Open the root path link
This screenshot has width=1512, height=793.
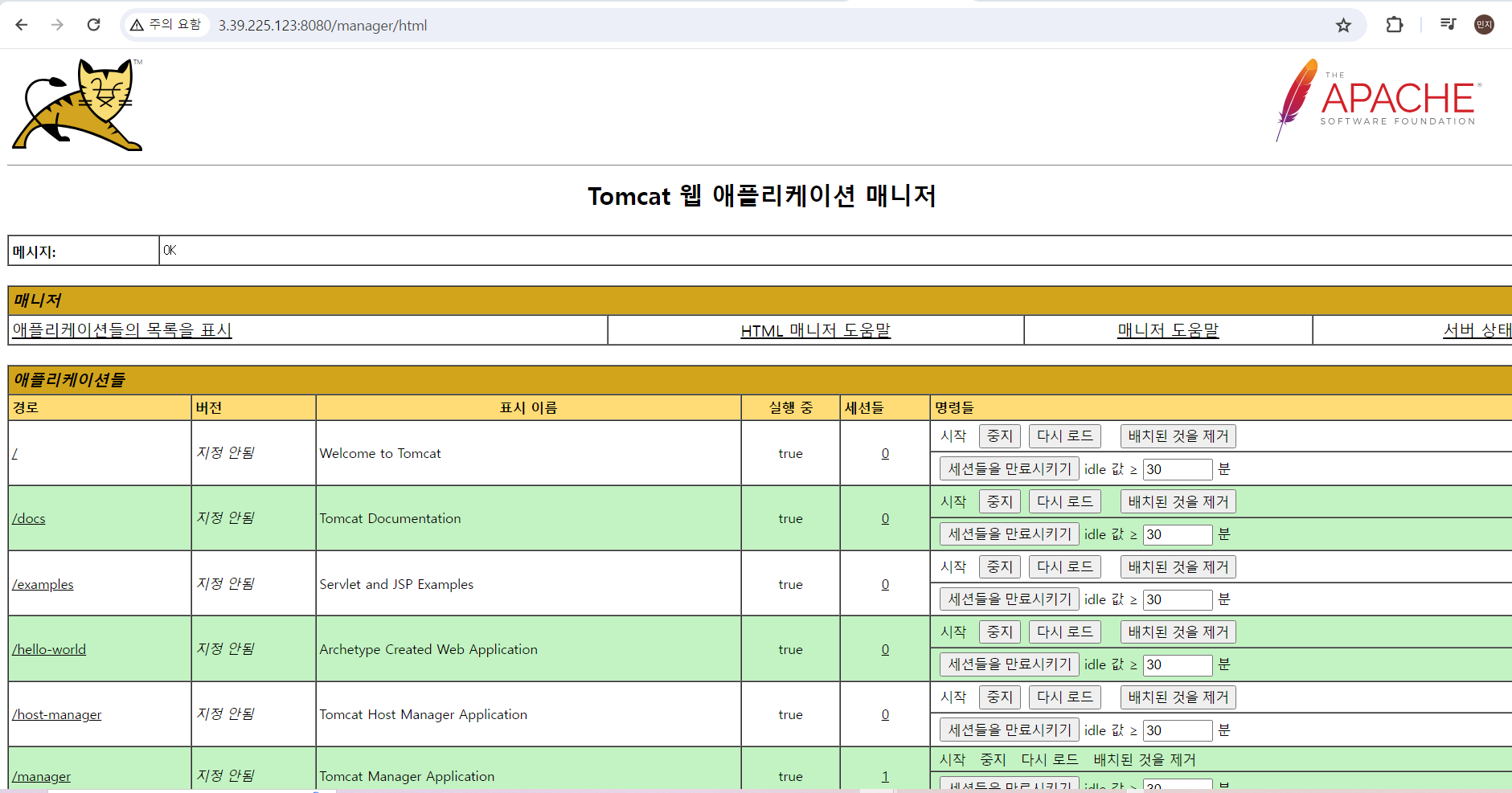pyautogui.click(x=14, y=454)
